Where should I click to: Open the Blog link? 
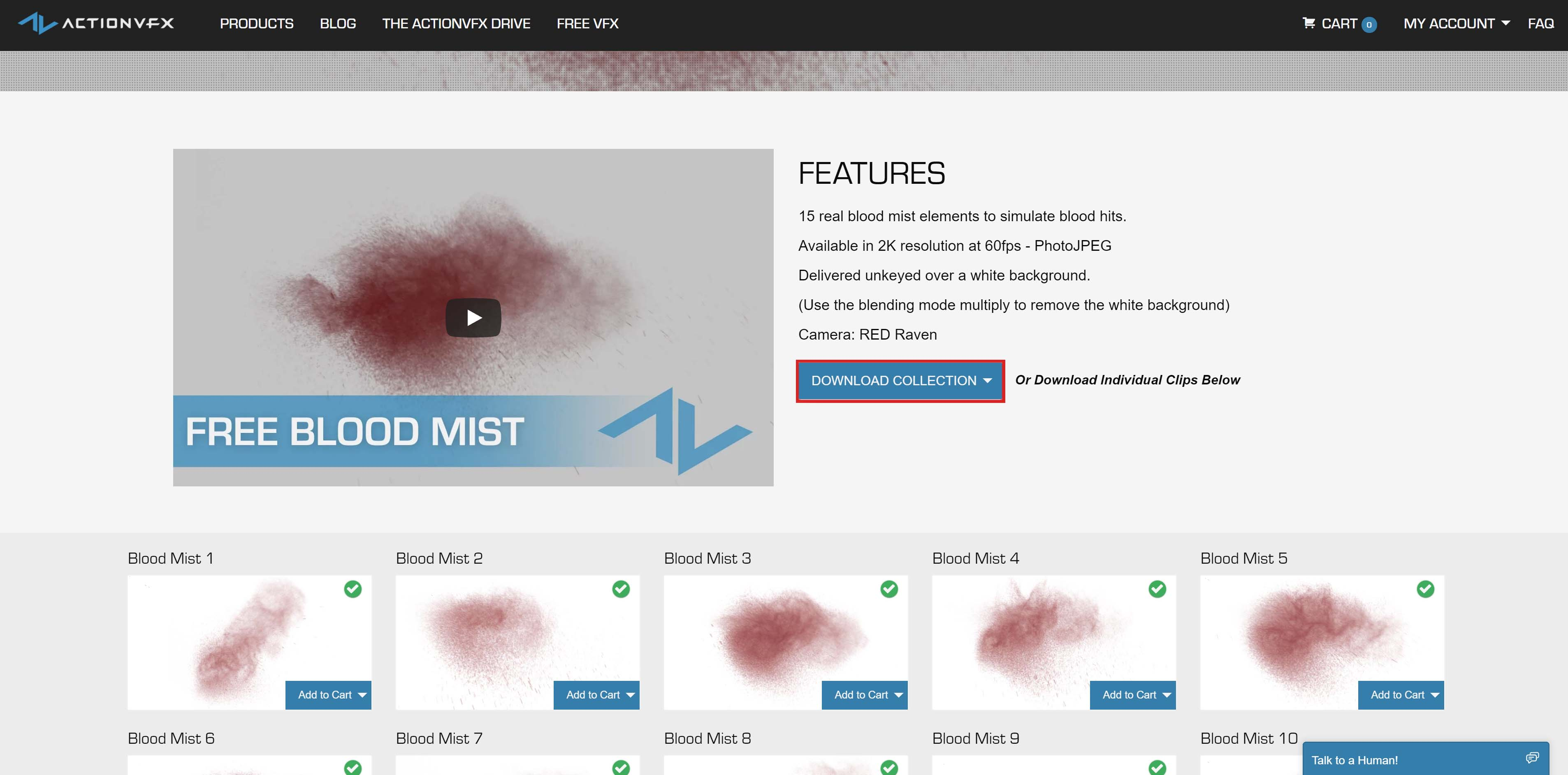click(x=338, y=24)
